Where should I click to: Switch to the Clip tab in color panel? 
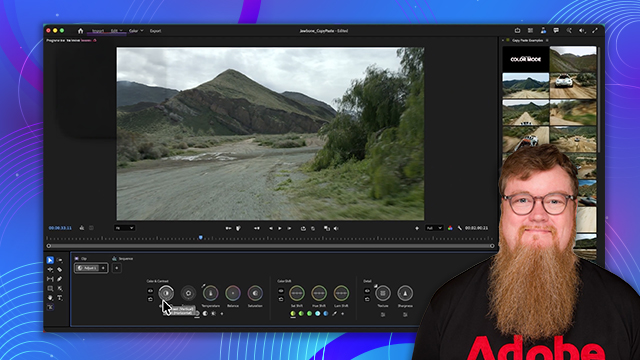click(x=81, y=258)
